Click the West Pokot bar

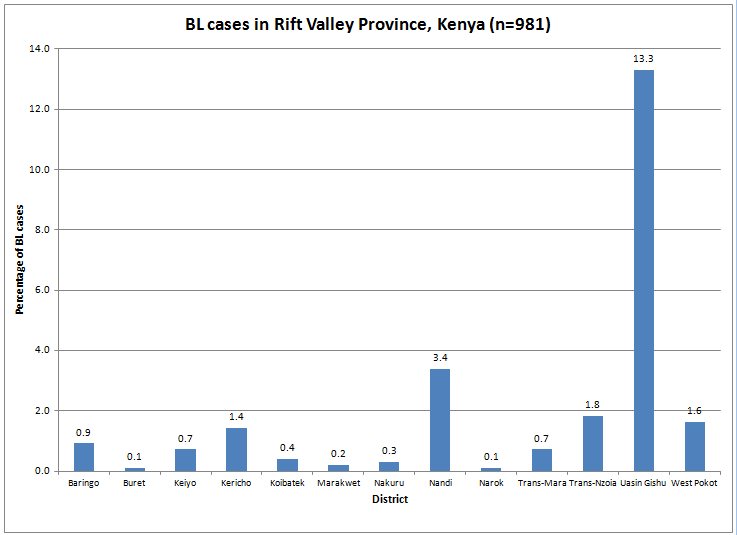[x=694, y=447]
